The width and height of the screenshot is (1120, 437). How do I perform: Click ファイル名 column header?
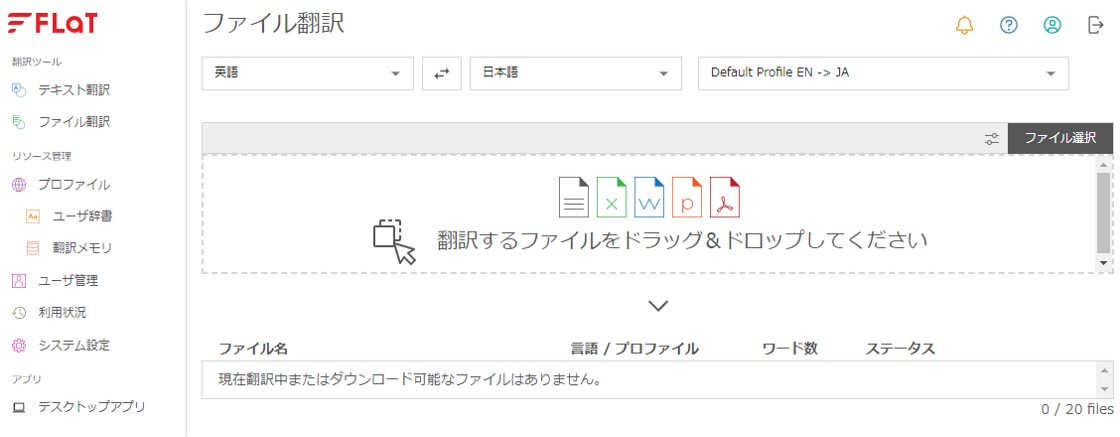(x=253, y=348)
